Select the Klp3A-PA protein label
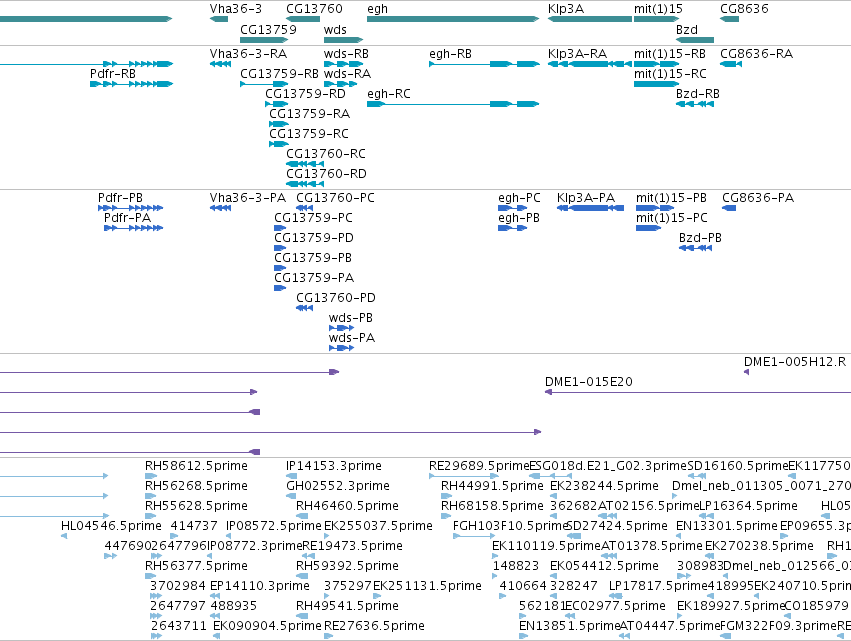Image resolution: width=851 pixels, height=641 pixels. 586,198
